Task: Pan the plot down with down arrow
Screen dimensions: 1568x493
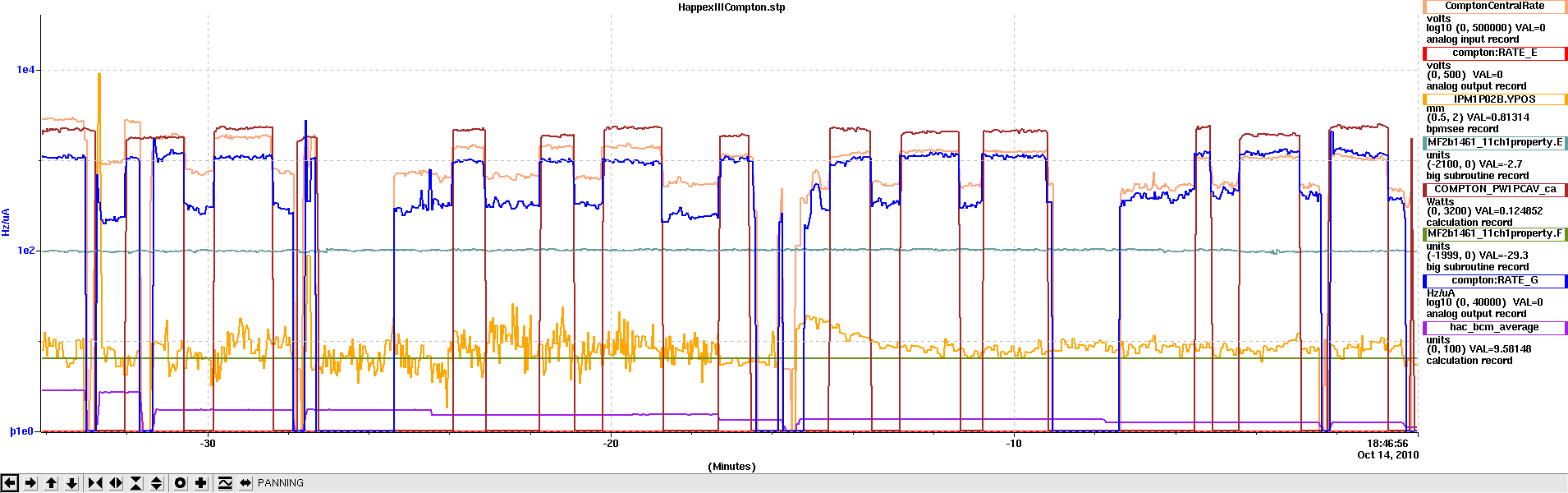Action: pos(71,483)
